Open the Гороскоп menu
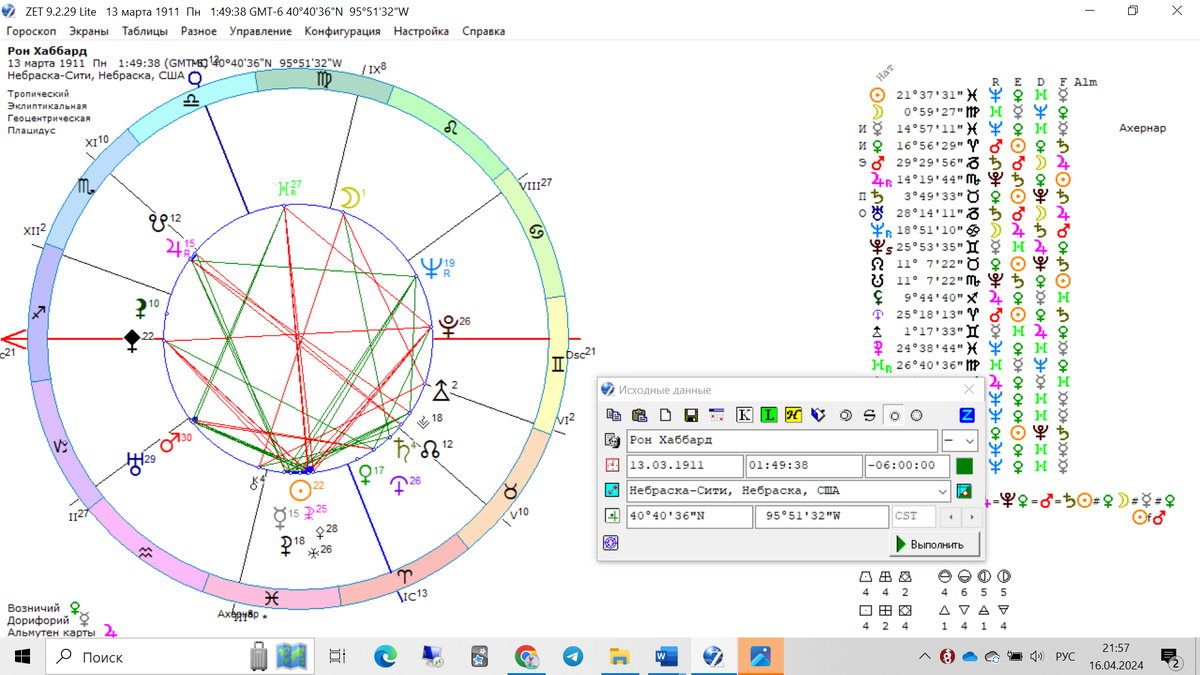This screenshot has height=675, width=1200. (31, 31)
